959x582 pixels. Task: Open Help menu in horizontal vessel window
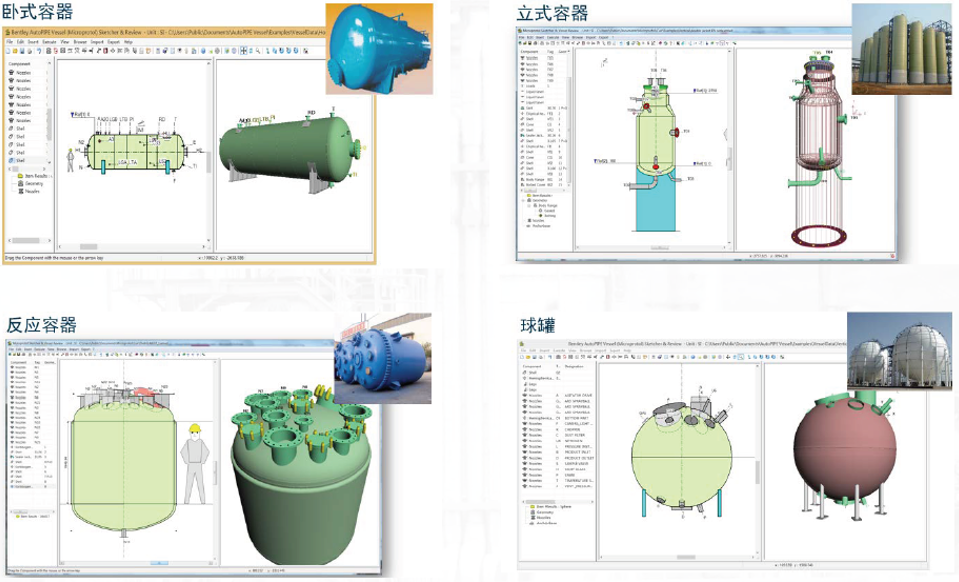[x=127, y=42]
